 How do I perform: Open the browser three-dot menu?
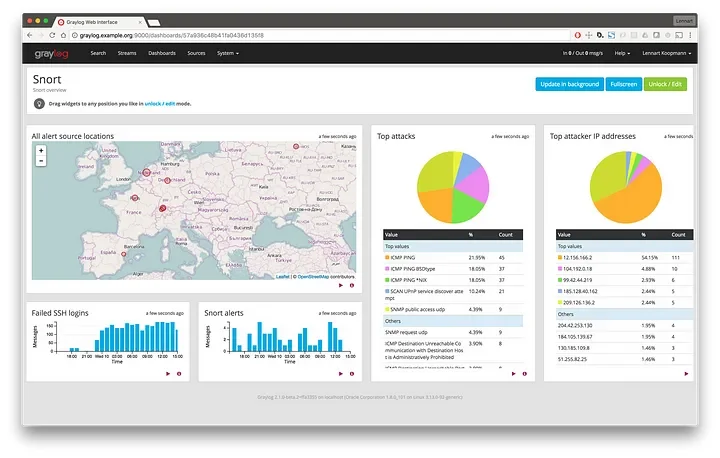690,35
